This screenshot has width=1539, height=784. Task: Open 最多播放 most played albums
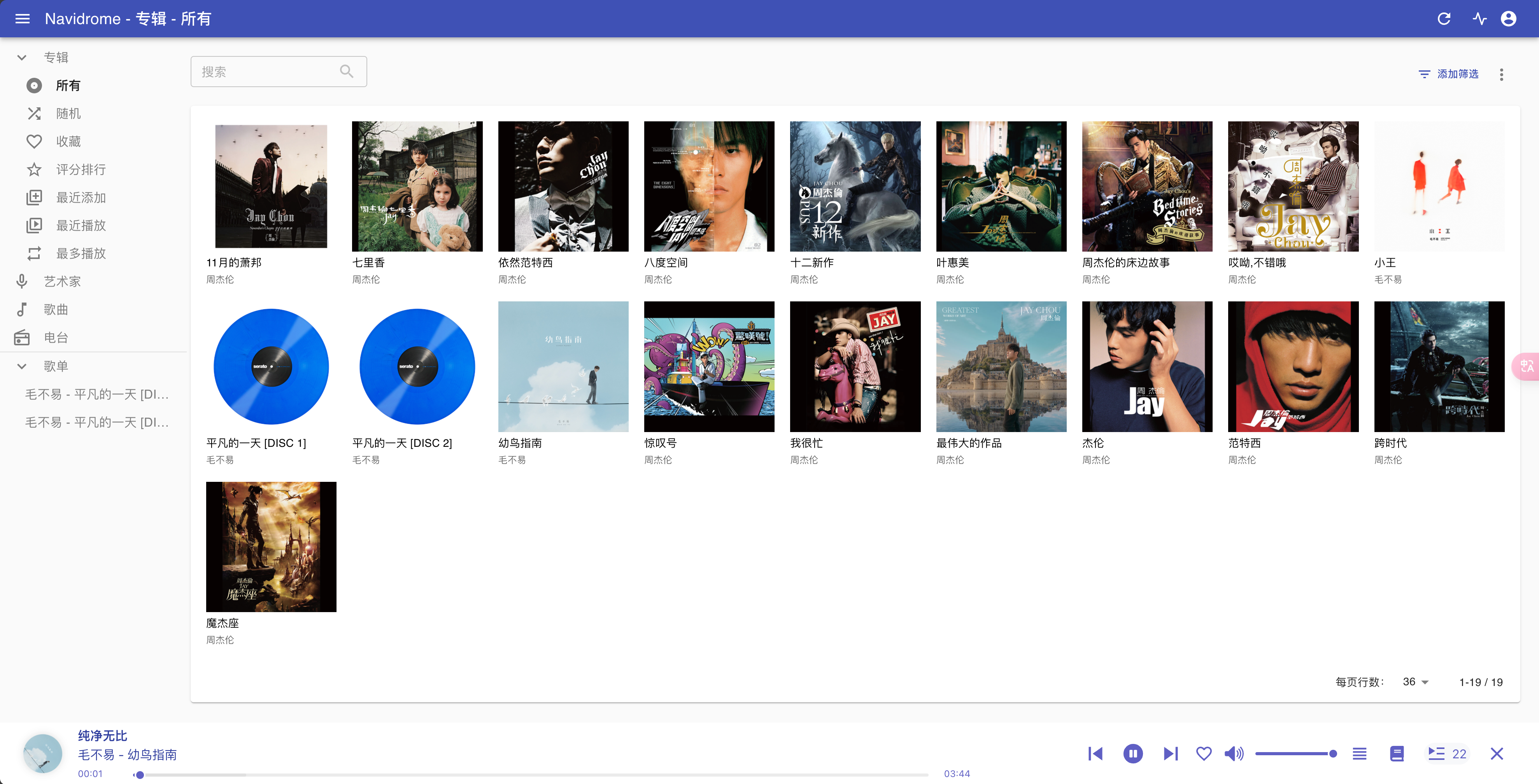pyautogui.click(x=93, y=254)
